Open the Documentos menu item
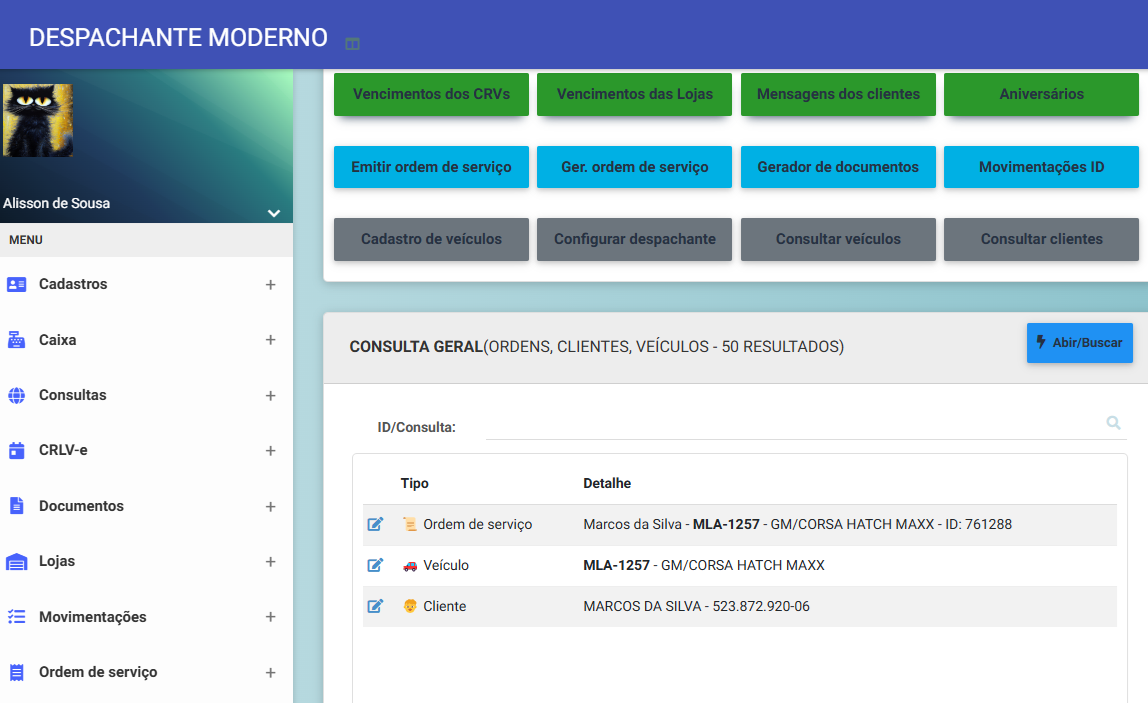The width and height of the screenshot is (1148, 703). pos(81,506)
